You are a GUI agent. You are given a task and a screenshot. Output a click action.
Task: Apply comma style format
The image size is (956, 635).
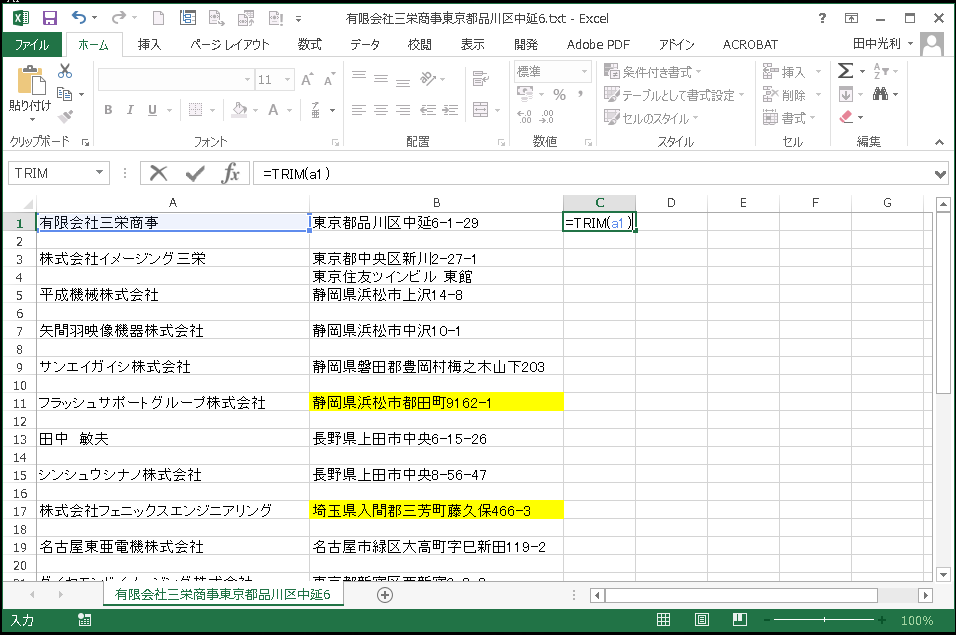[x=580, y=94]
